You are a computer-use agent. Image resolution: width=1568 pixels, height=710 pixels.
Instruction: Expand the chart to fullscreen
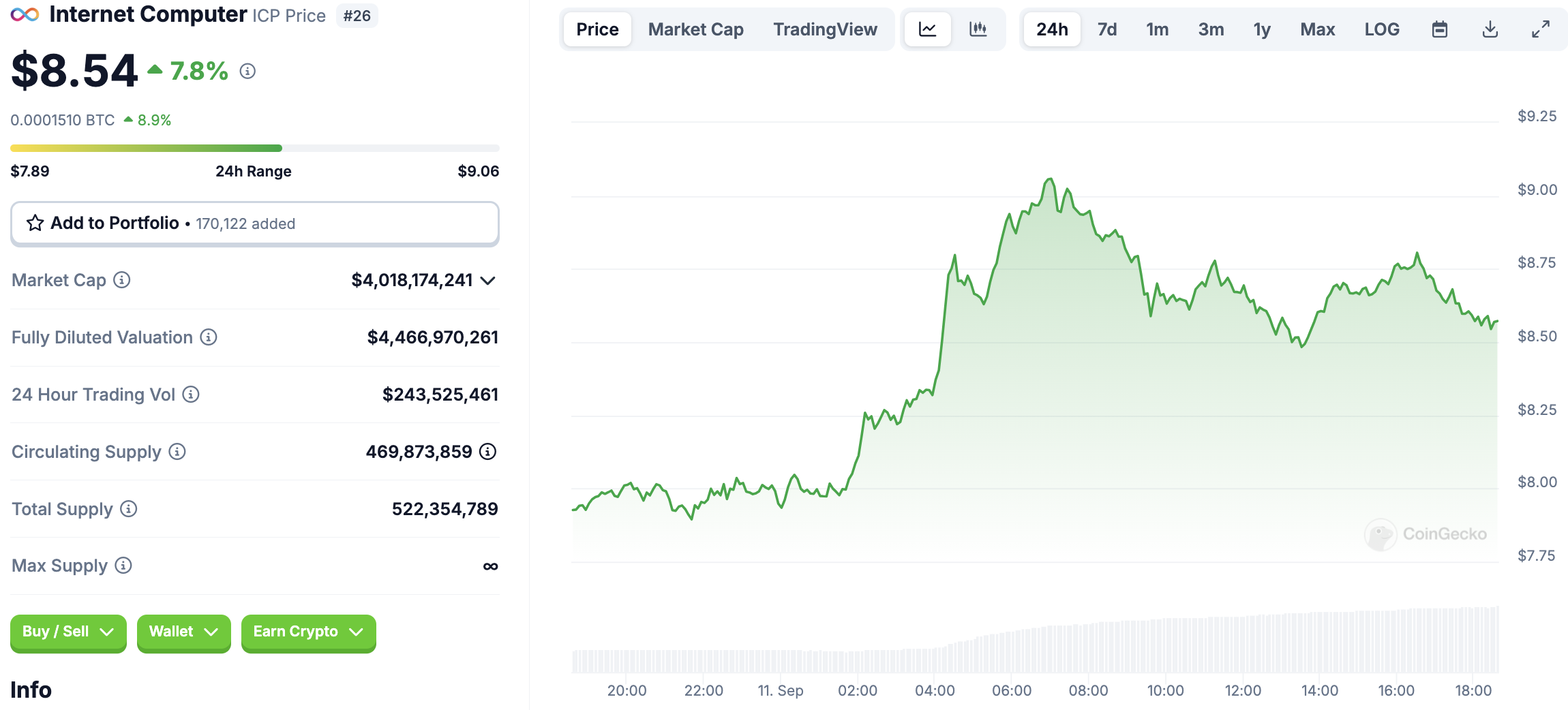tap(1540, 29)
